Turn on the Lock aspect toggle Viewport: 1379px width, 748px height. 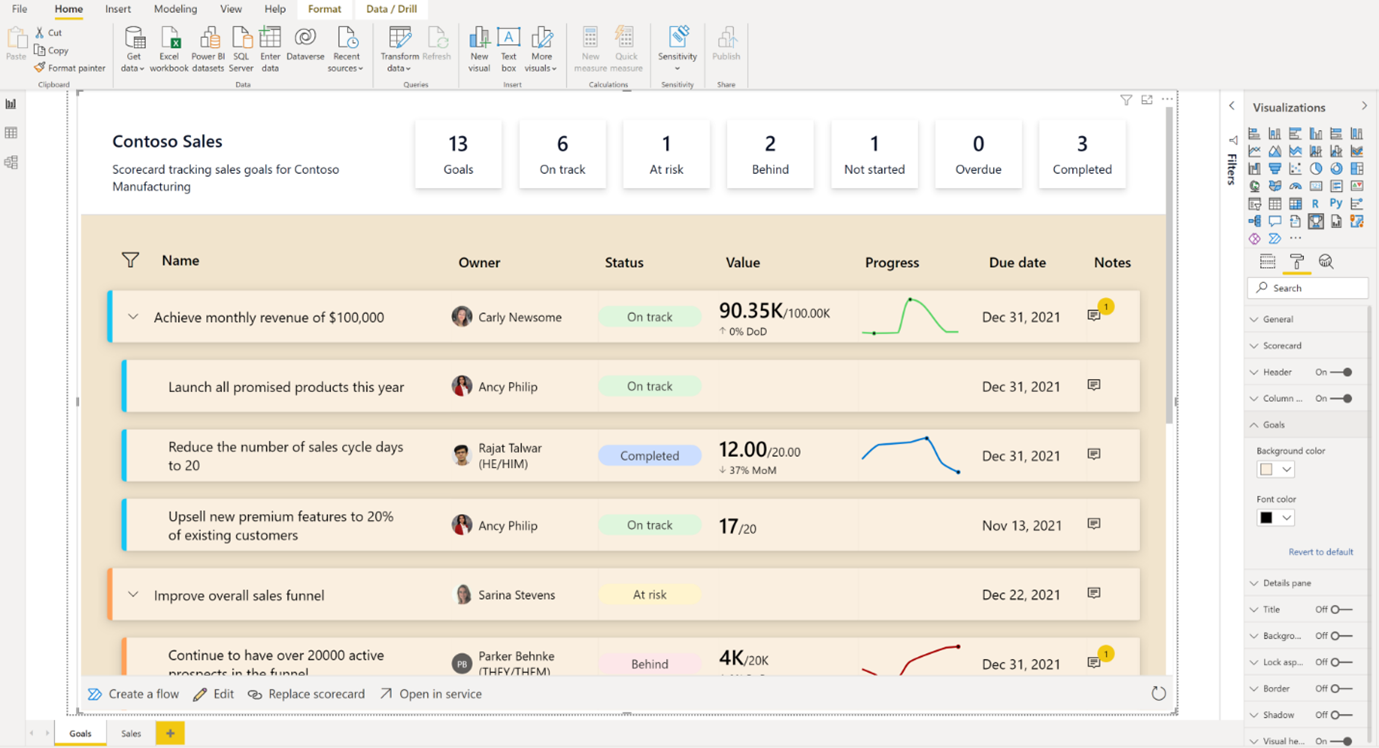tap(1342, 662)
